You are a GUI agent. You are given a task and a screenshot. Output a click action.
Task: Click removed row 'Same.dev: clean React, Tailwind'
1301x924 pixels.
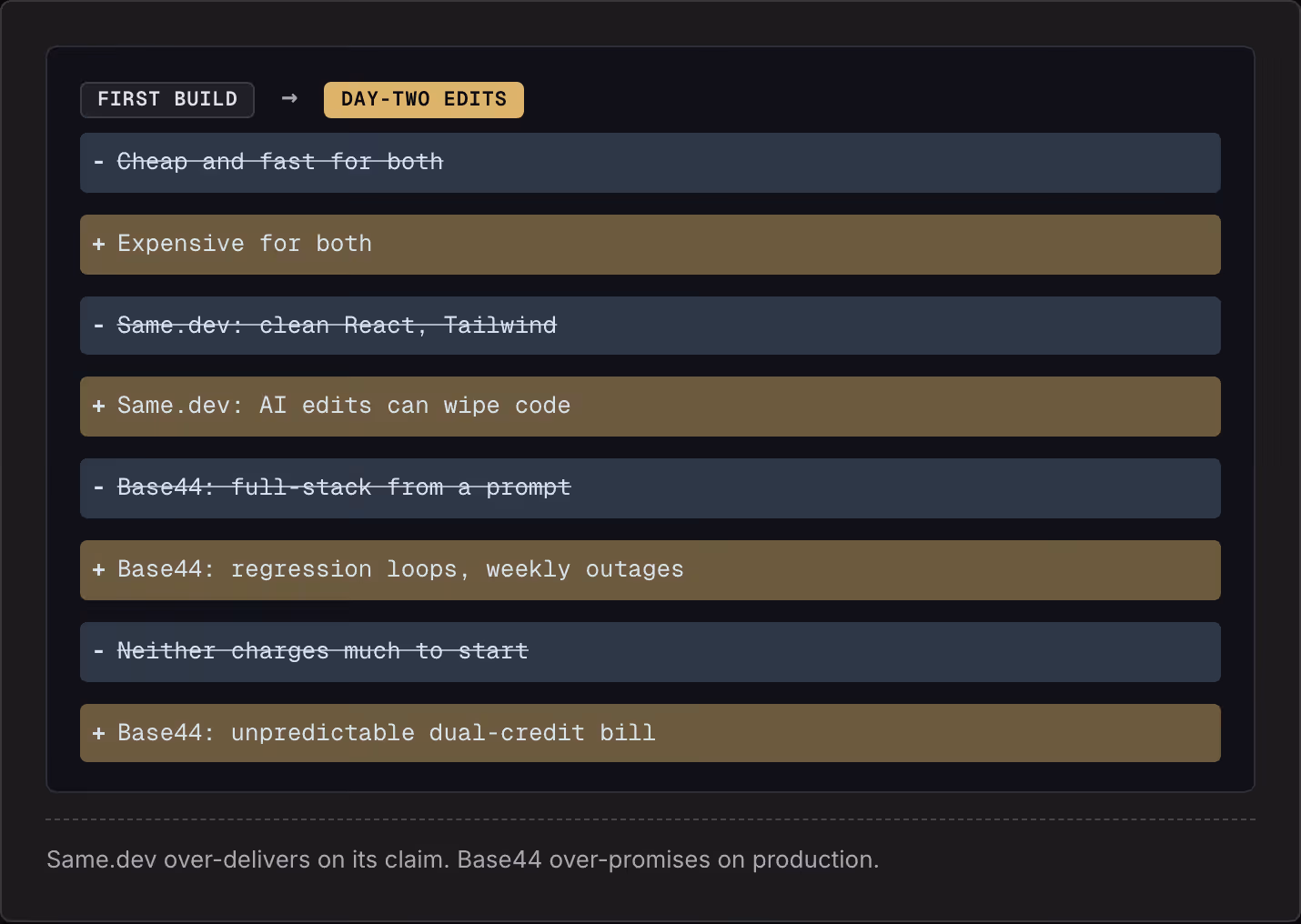650,326
